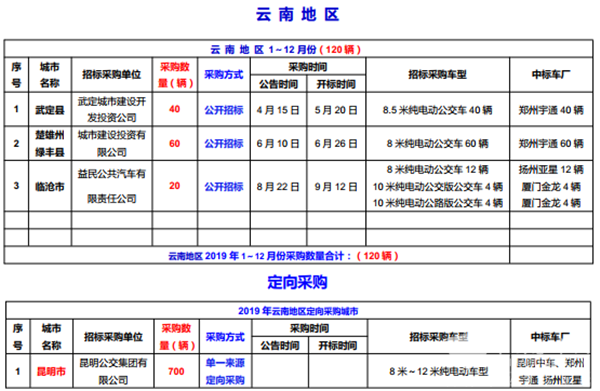The width and height of the screenshot is (600, 391).
Task: Select the 武定县 city cell
Action: (x=50, y=110)
